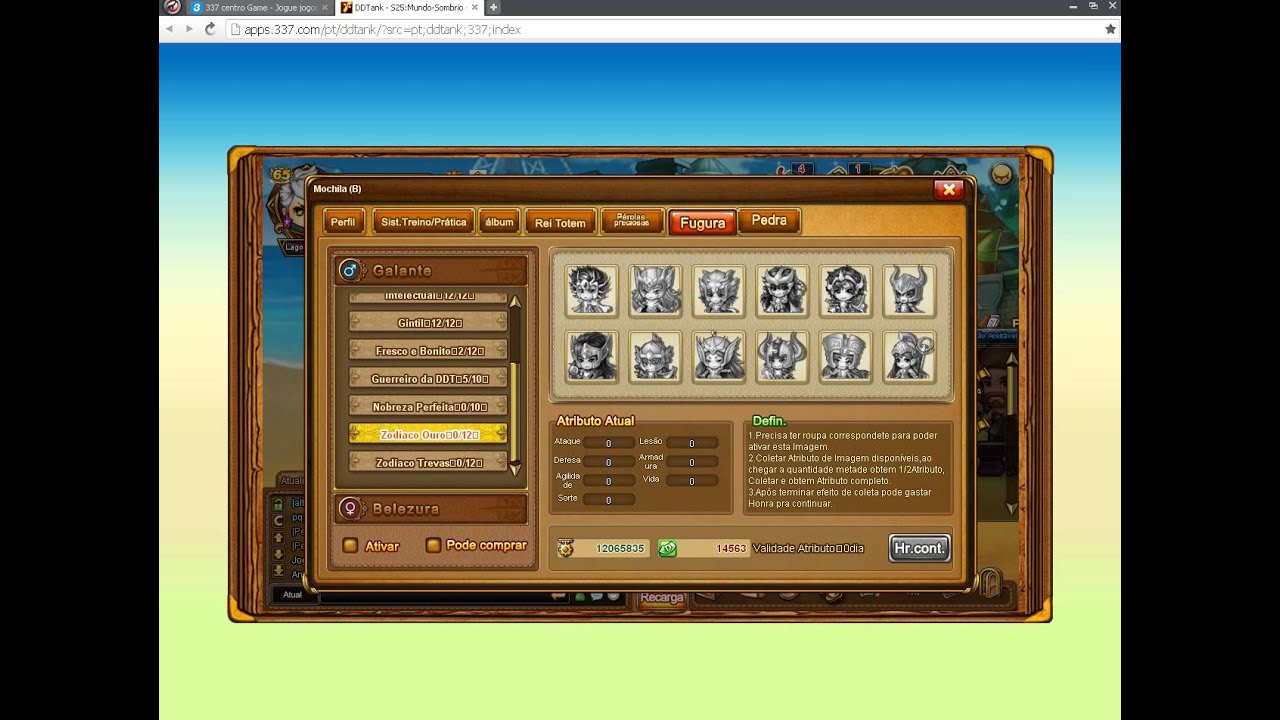Select the Nobreza Perfeita 0/10 set
1280x720 pixels.
[x=428, y=407]
